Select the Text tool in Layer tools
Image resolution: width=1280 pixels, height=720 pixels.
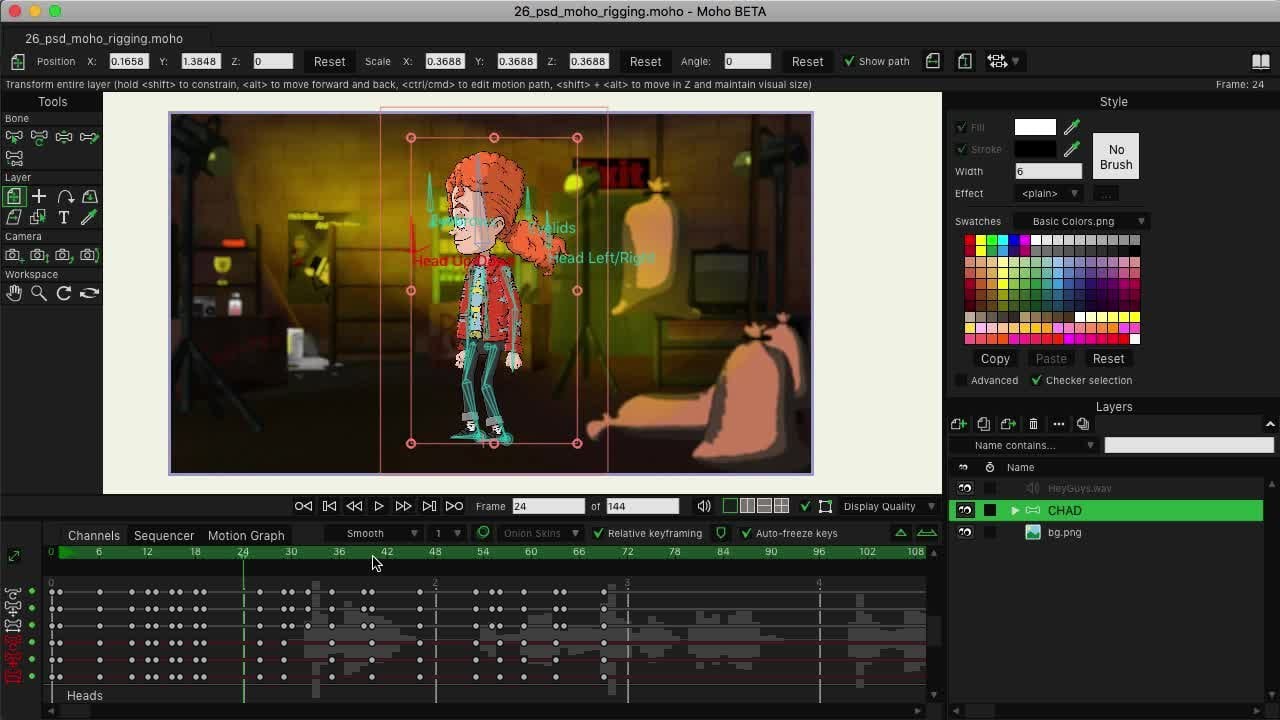point(64,217)
